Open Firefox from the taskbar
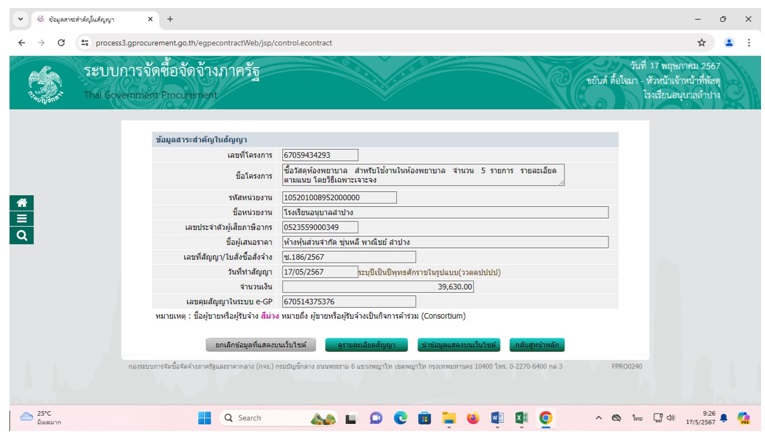The image size is (765, 440). (x=473, y=418)
